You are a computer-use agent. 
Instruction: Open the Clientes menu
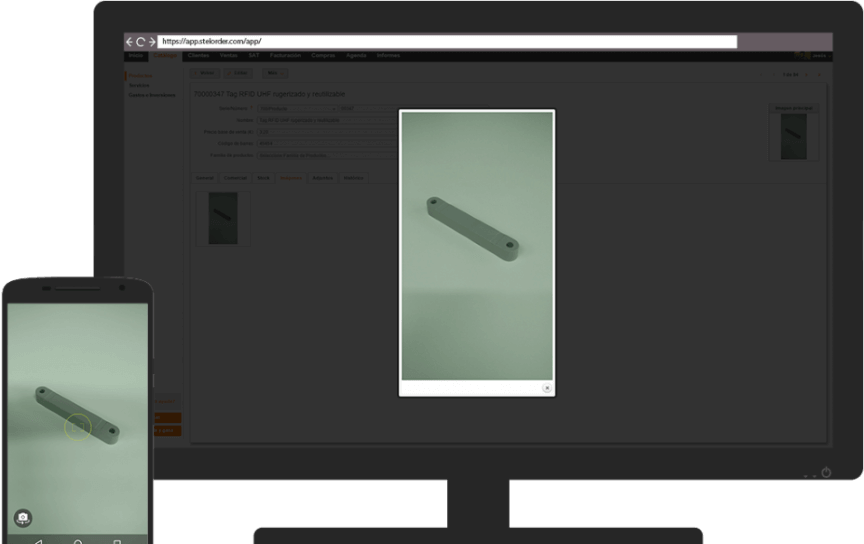point(198,56)
